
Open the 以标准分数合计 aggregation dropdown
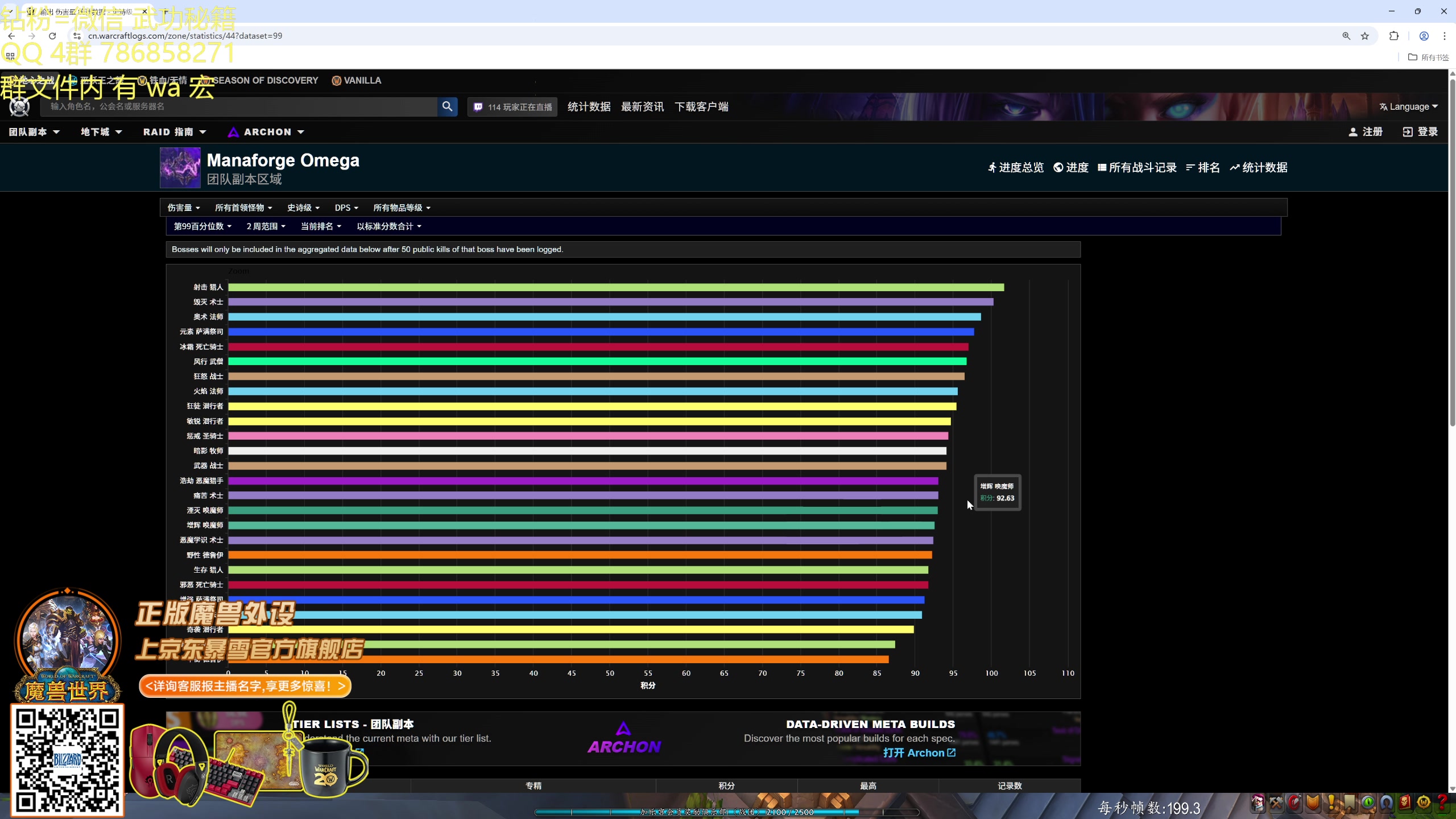389,226
